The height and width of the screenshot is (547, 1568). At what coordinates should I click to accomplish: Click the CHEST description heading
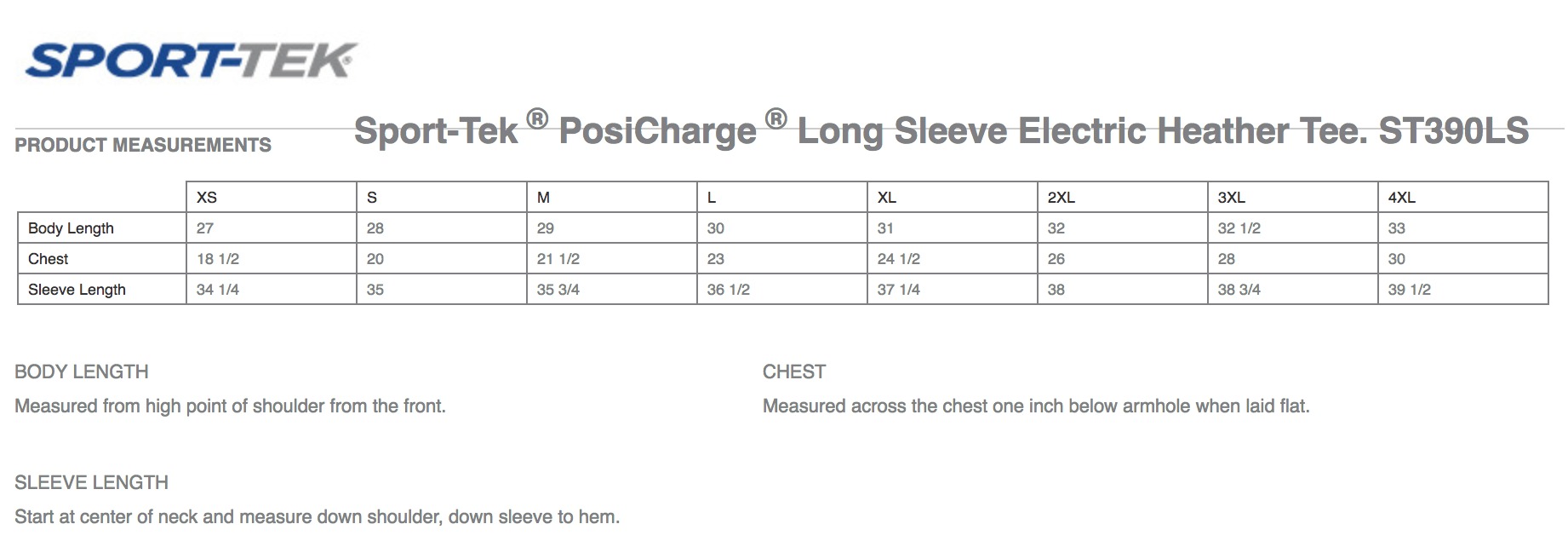click(794, 371)
